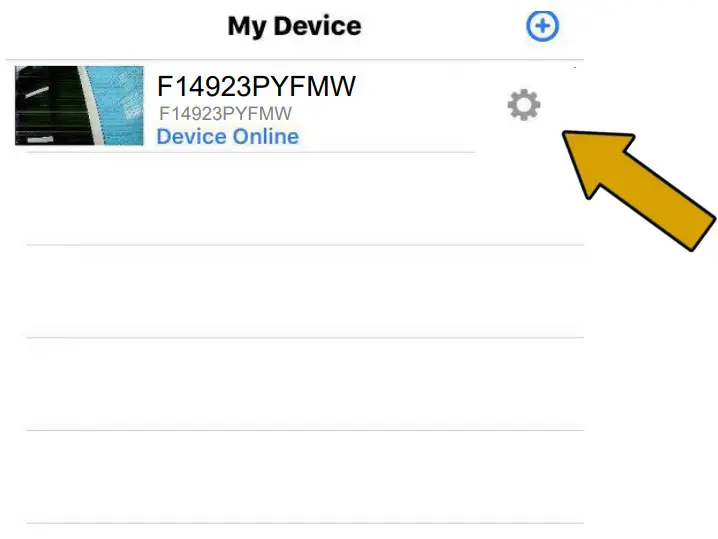Click the empty header area left of title
The image size is (718, 539).
(114, 26)
